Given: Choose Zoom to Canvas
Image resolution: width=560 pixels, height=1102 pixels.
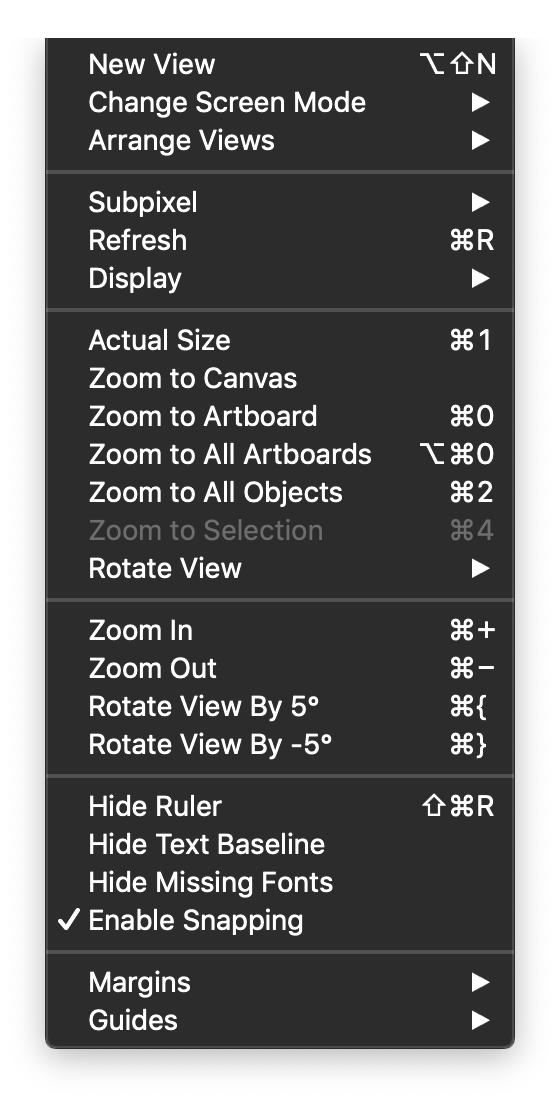Looking at the screenshot, I should pyautogui.click(x=280, y=378).
